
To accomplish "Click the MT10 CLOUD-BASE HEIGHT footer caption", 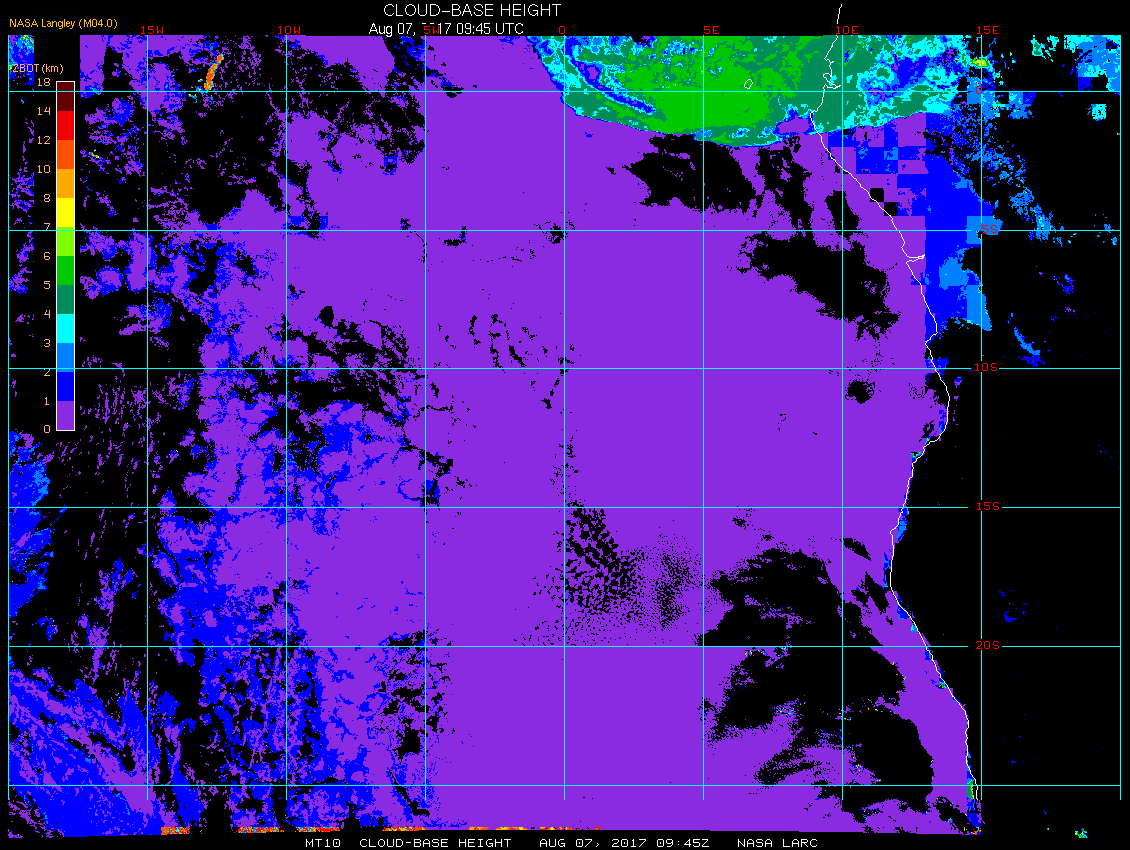I will point(408,843).
